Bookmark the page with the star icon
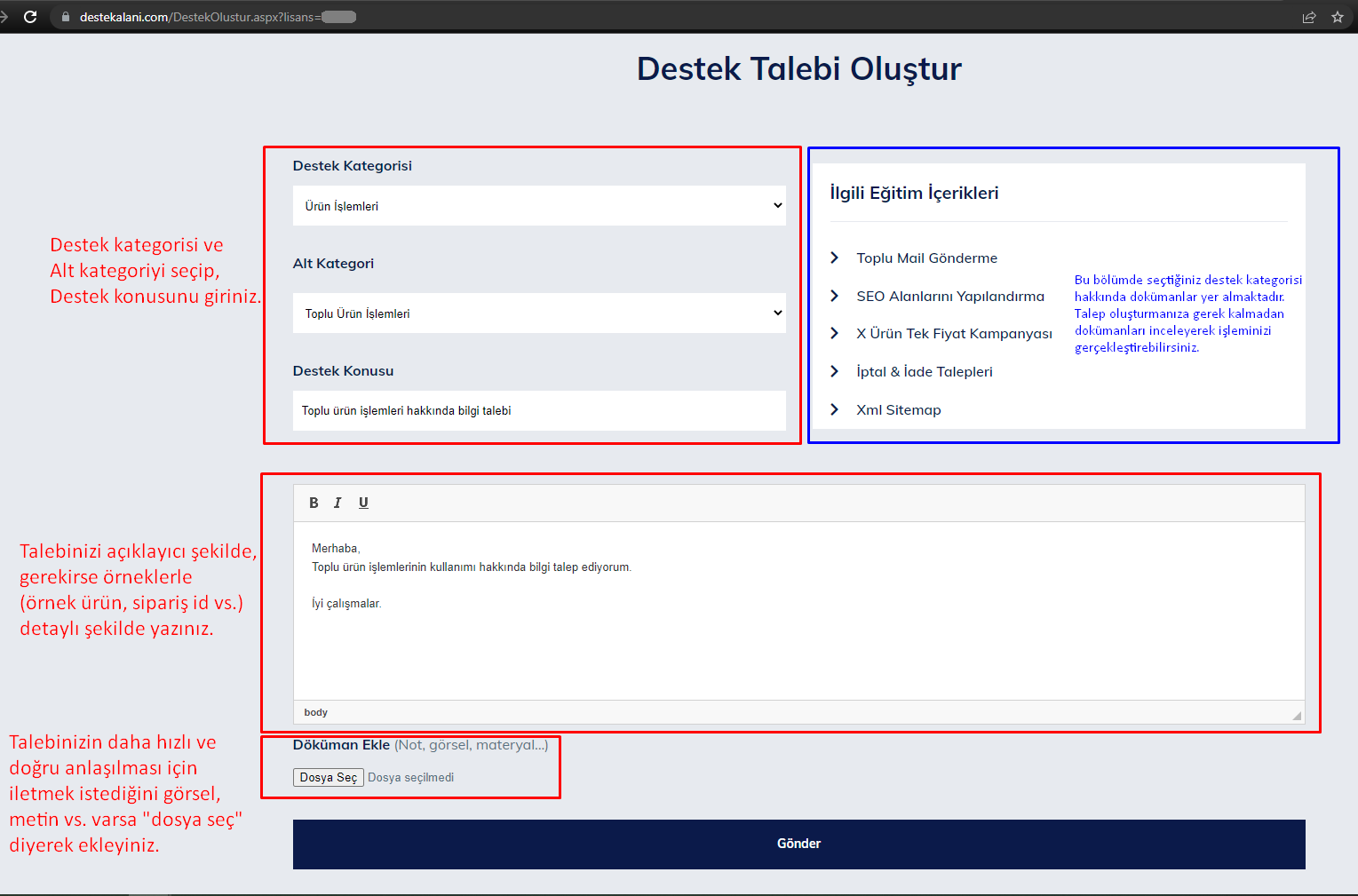The width and height of the screenshot is (1358, 896). point(1338,17)
